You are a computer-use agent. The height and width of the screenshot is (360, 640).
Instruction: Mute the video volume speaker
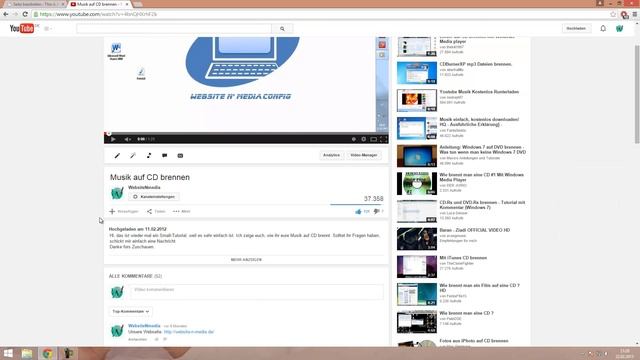[x=127, y=139]
